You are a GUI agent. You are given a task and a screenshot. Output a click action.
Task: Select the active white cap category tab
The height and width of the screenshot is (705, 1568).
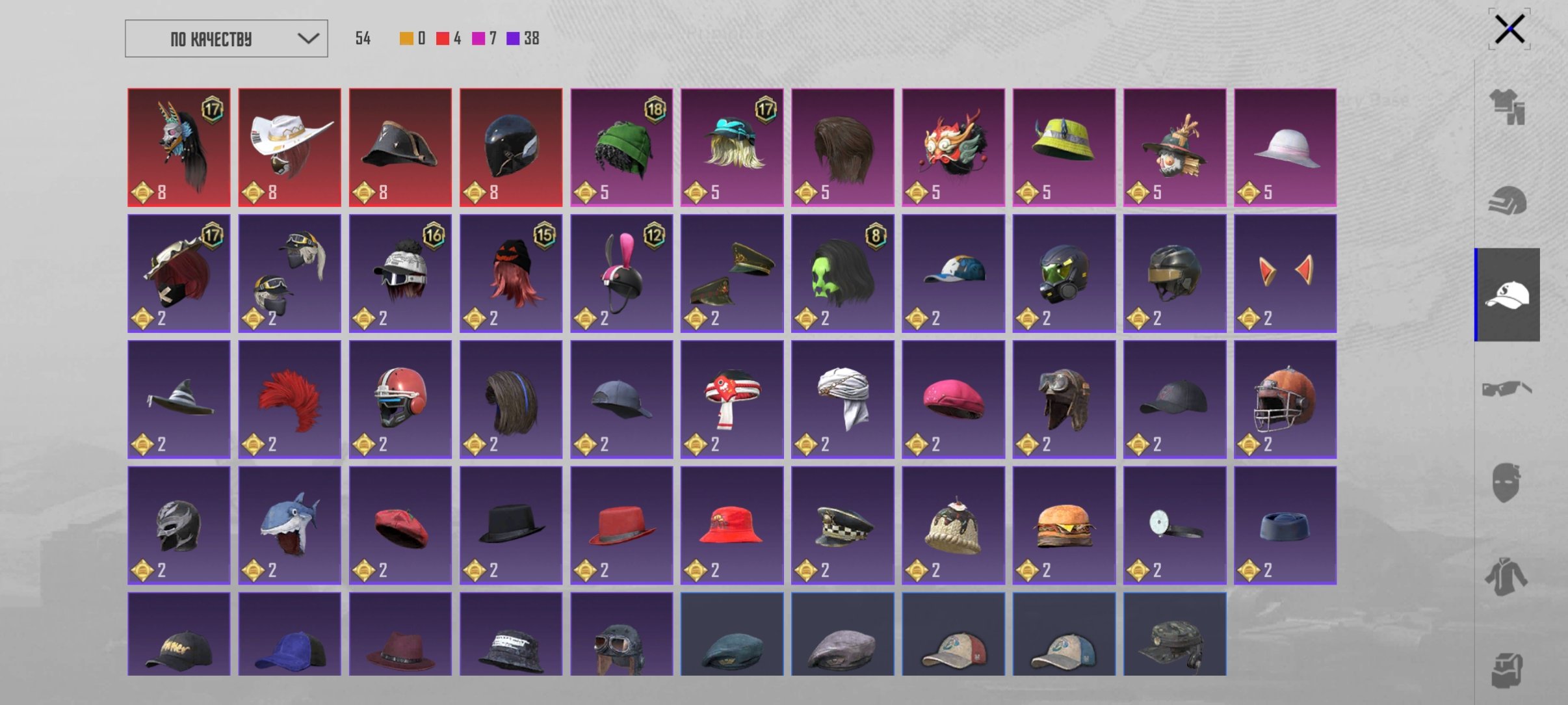[1508, 295]
